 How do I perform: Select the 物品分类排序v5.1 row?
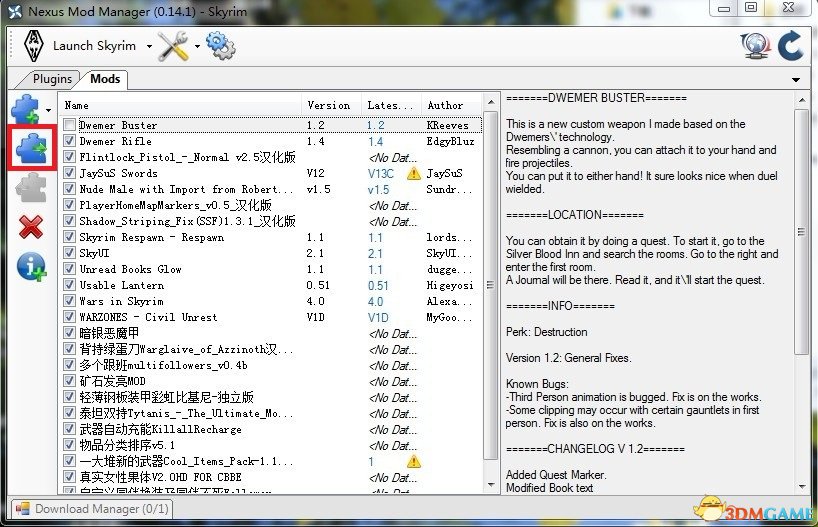(x=271, y=445)
